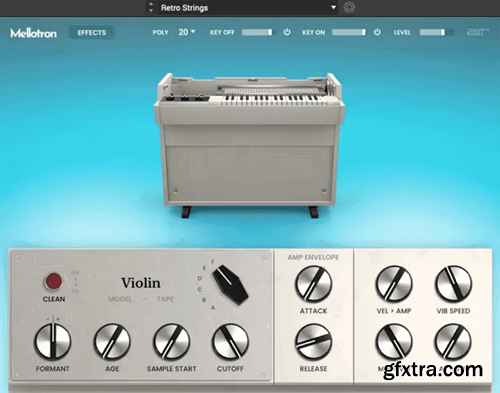The image size is (500, 393).
Task: Click the knob below Vib Speed
Action: (453, 342)
